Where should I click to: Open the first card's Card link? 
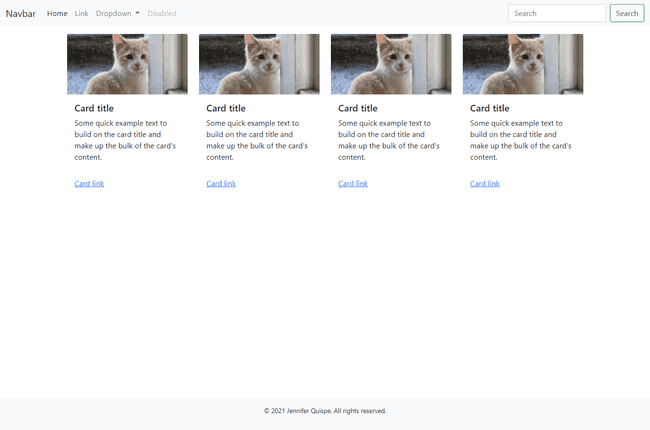[x=89, y=183]
